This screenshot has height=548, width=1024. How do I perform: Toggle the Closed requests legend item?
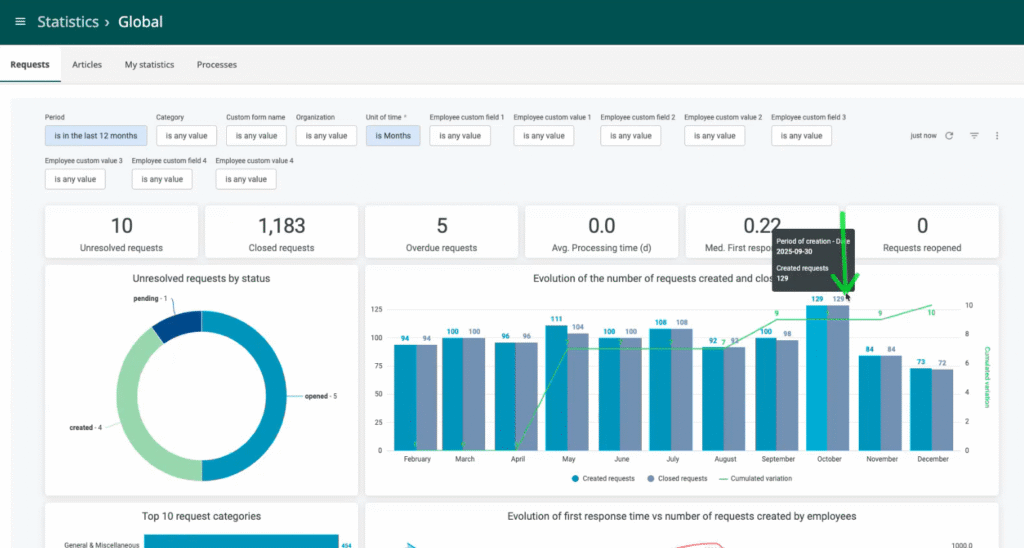pyautogui.click(x=678, y=478)
